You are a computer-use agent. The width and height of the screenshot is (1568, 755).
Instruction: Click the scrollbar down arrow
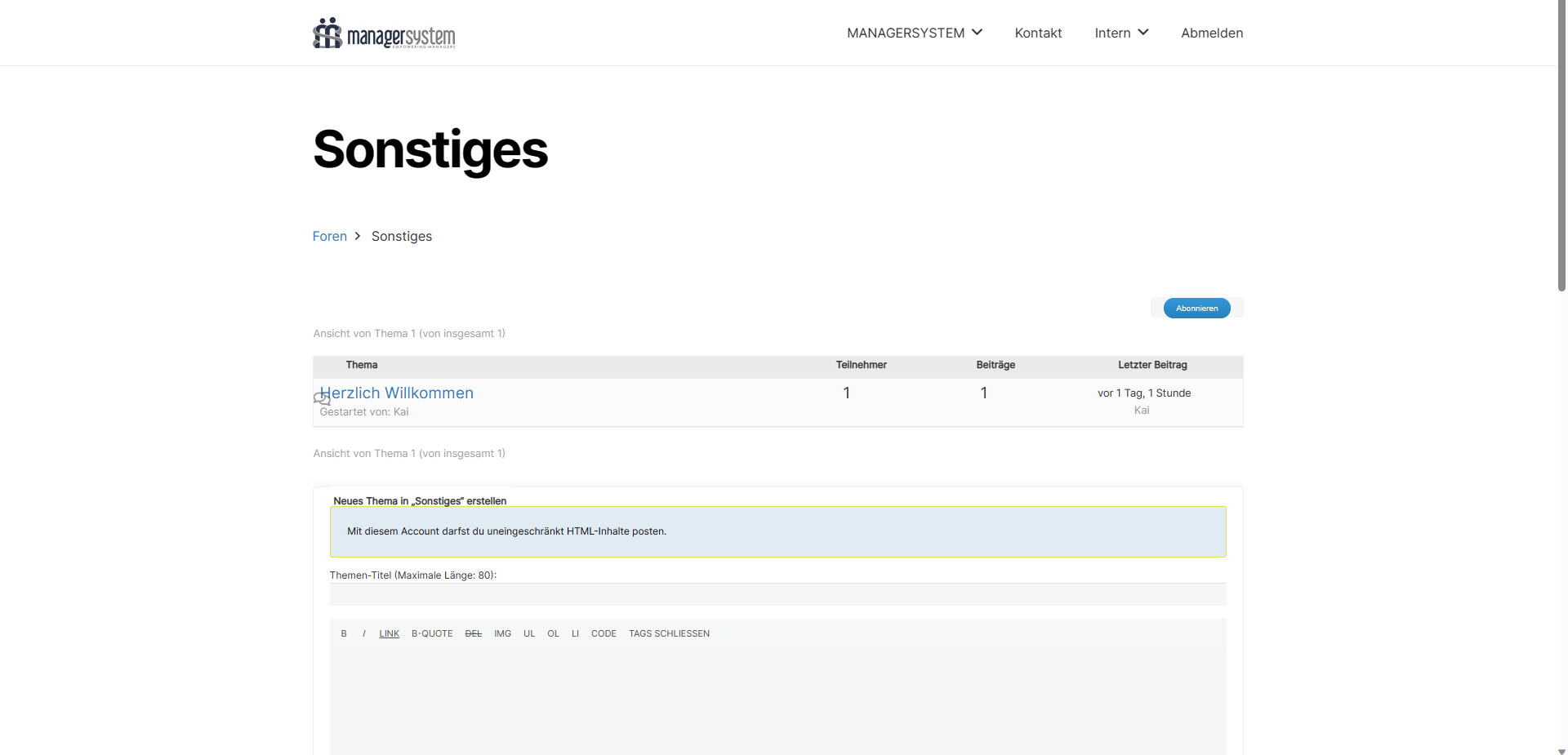click(x=1561, y=750)
